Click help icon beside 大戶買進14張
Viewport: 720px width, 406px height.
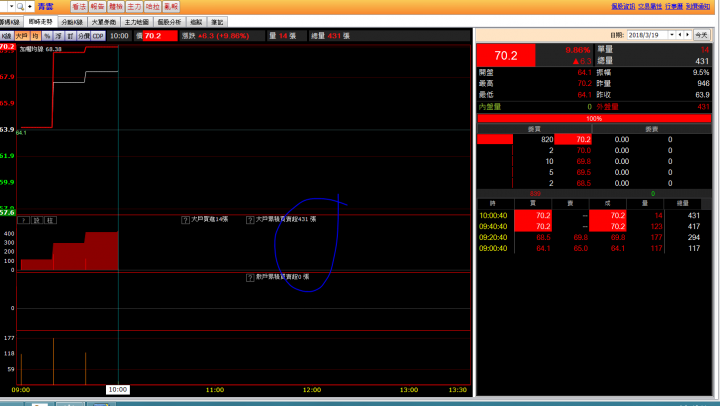[186, 220]
